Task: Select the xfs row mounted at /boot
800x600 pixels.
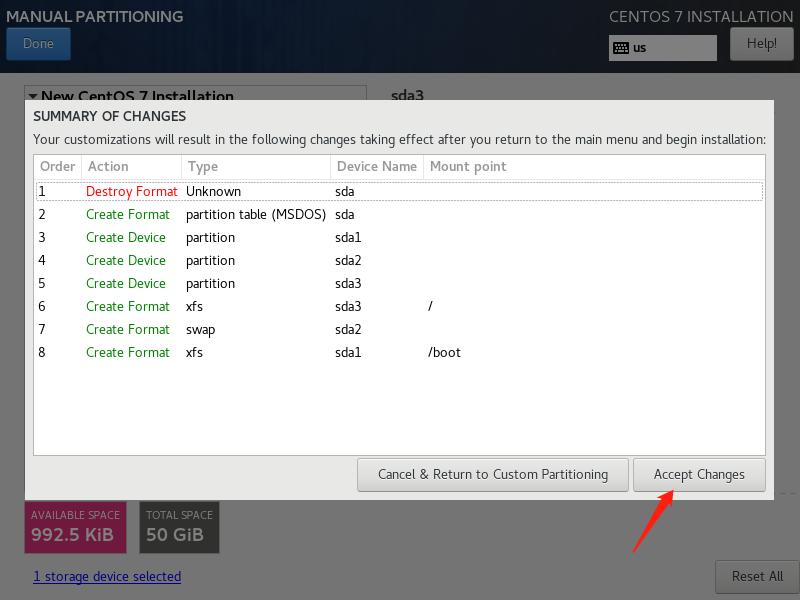Action: point(400,352)
